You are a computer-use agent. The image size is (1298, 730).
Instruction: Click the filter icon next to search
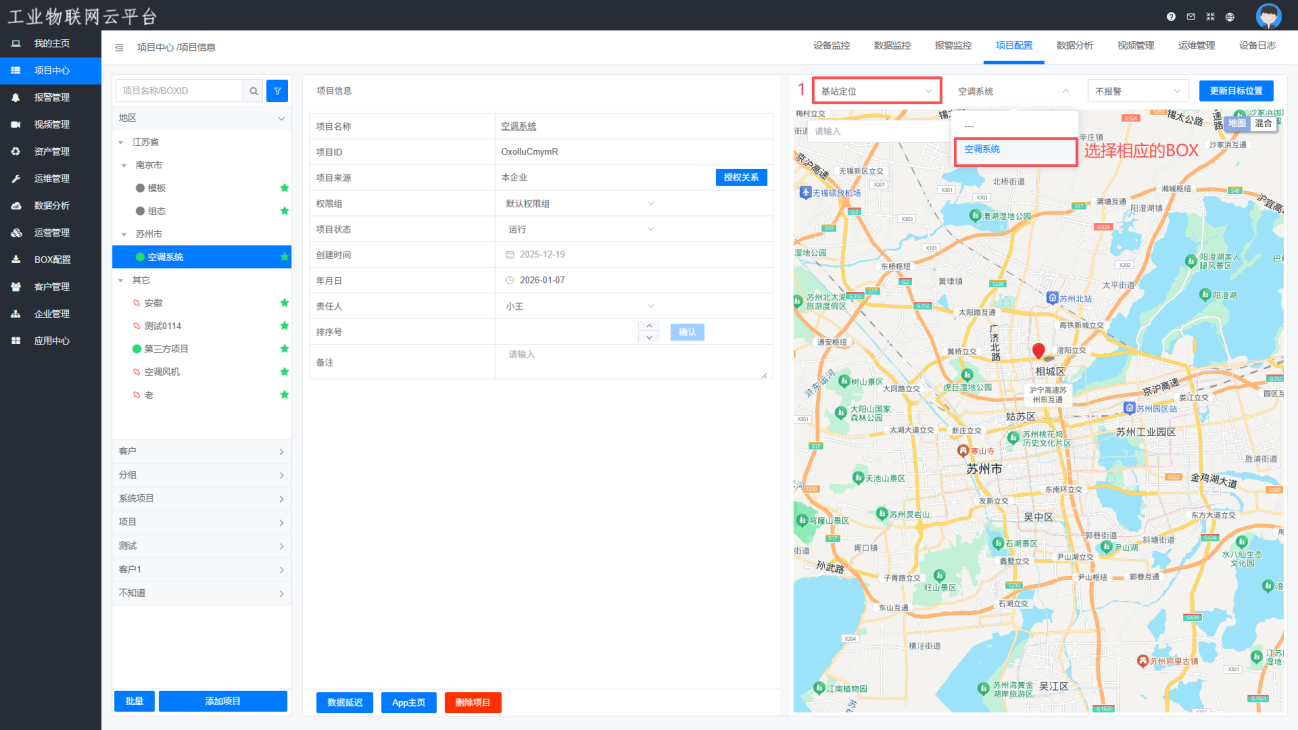point(277,91)
